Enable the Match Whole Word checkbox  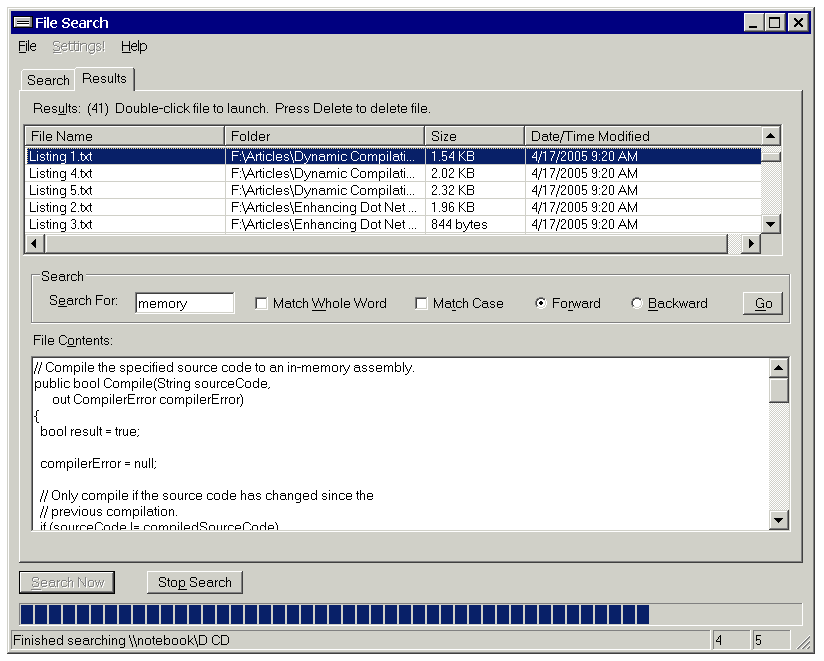(262, 304)
